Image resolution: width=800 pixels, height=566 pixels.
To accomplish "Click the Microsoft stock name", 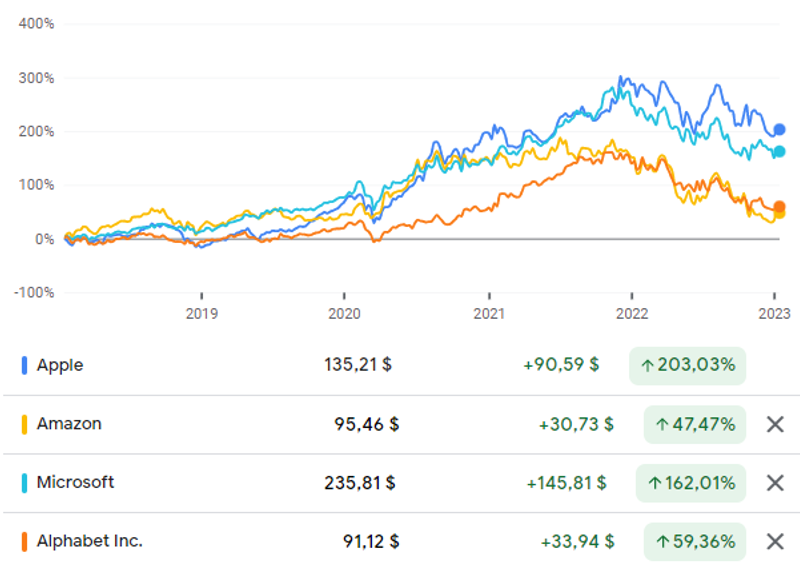I will pyautogui.click(x=75, y=482).
